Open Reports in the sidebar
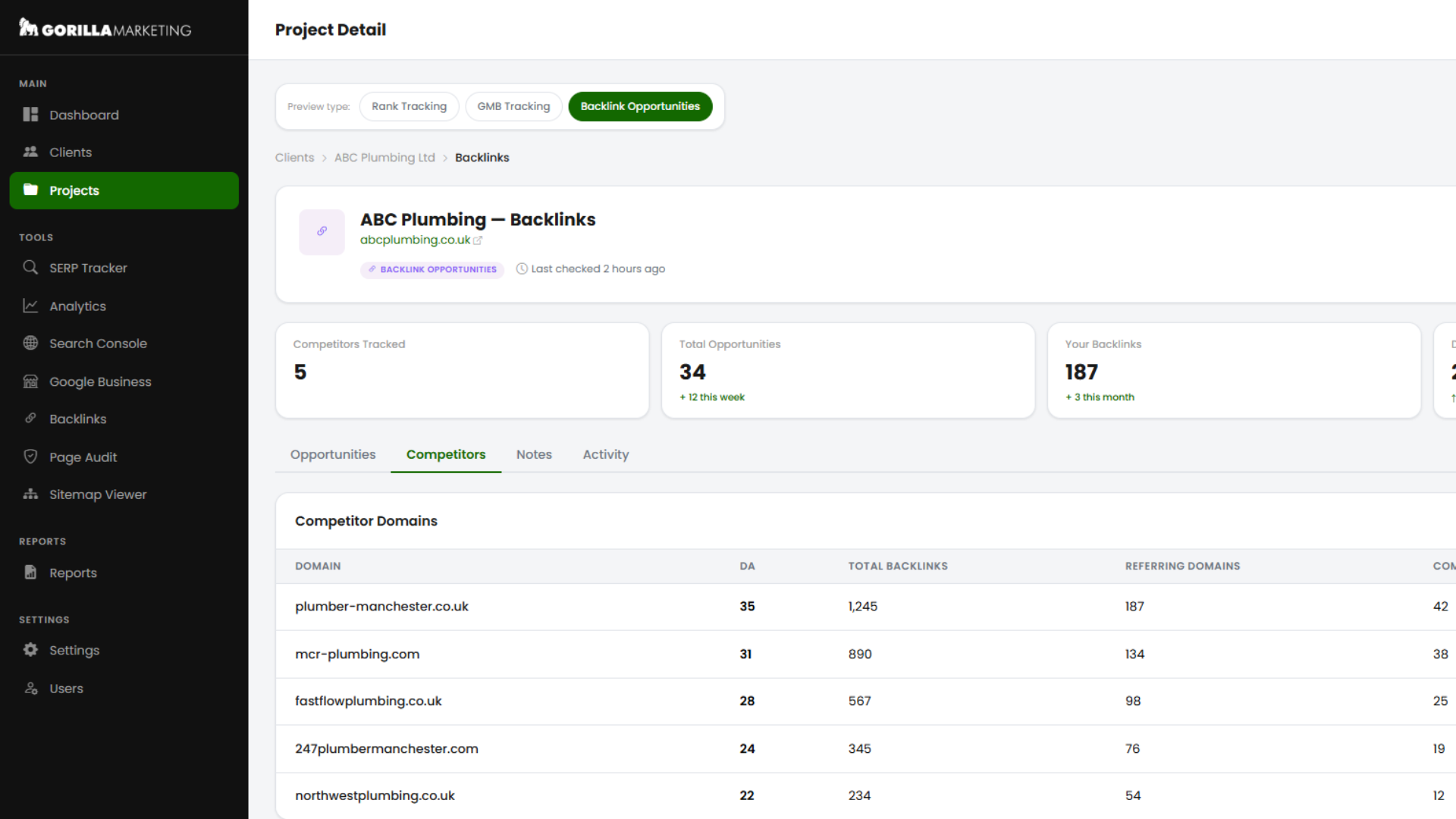Image resolution: width=1456 pixels, height=819 pixels. click(124, 573)
